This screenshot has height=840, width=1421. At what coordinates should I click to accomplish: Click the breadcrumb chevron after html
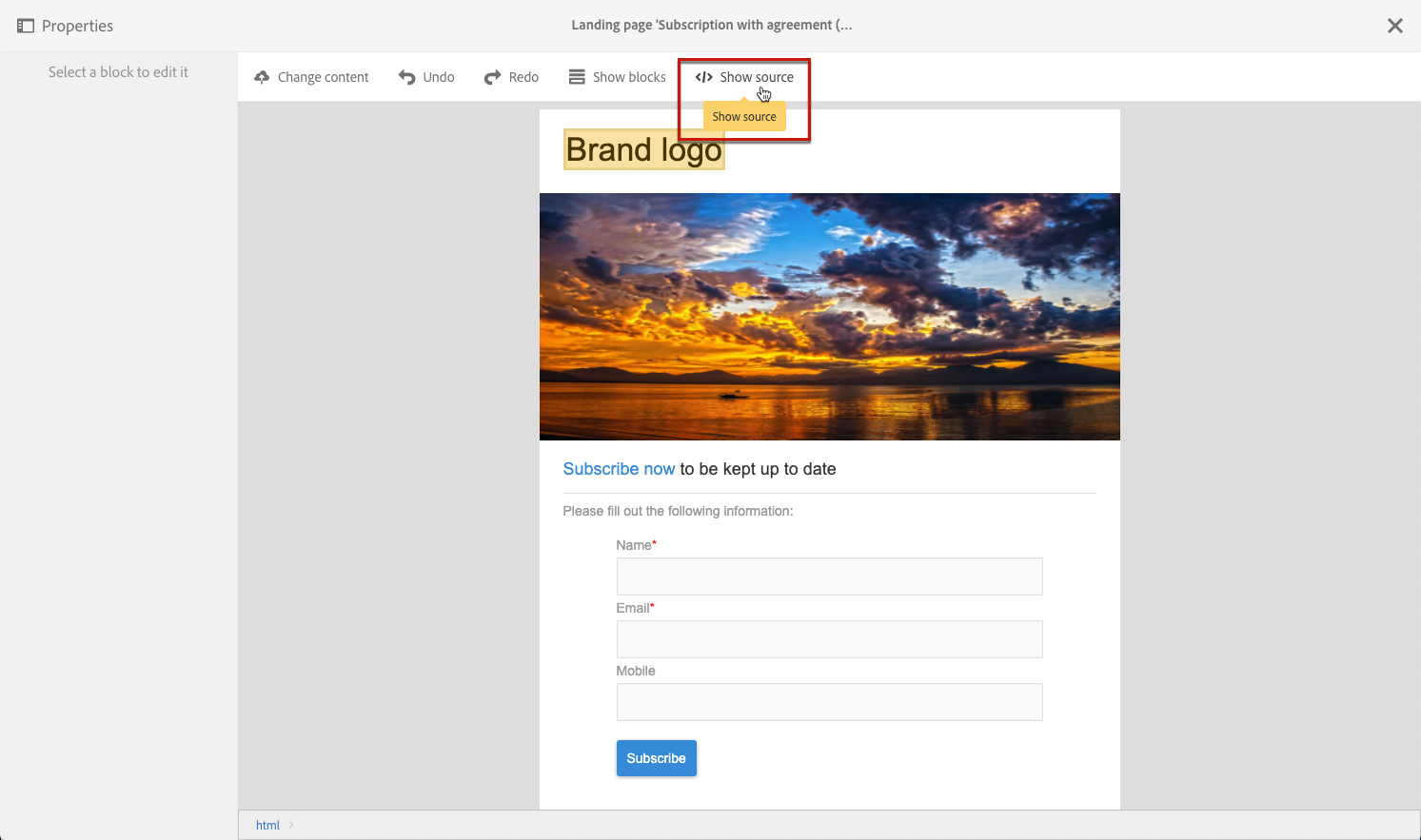click(x=291, y=825)
